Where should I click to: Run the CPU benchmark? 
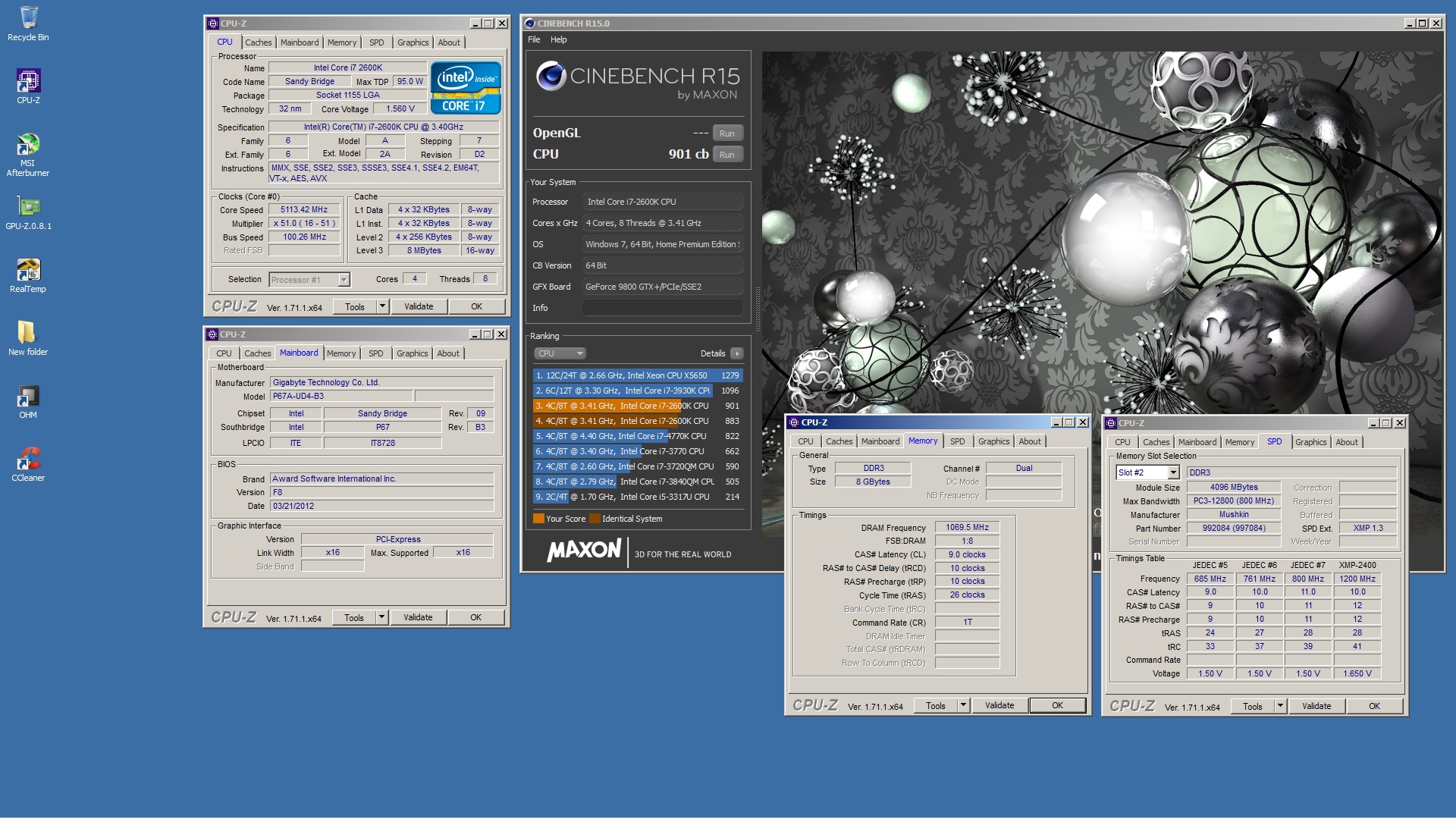(x=726, y=155)
